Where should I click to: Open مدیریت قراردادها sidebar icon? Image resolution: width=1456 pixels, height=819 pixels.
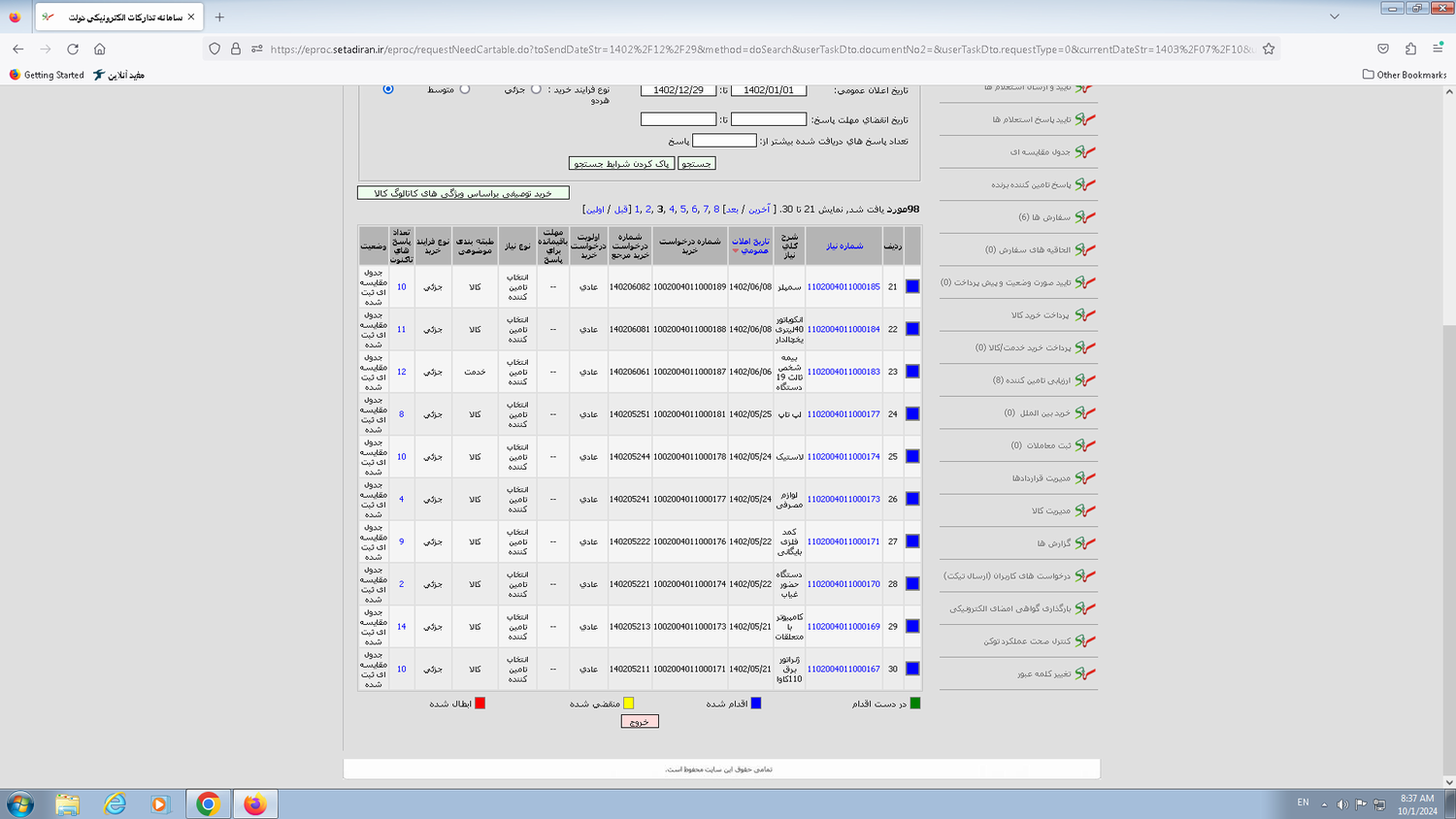1085,478
